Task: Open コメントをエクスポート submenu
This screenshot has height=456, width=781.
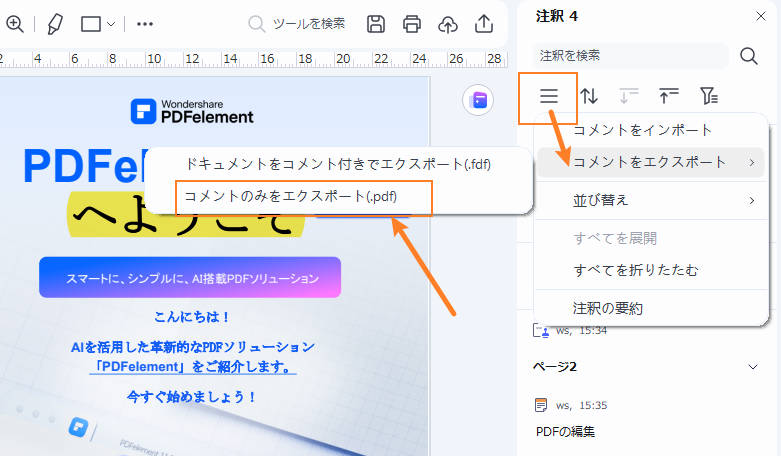Action: click(x=651, y=162)
